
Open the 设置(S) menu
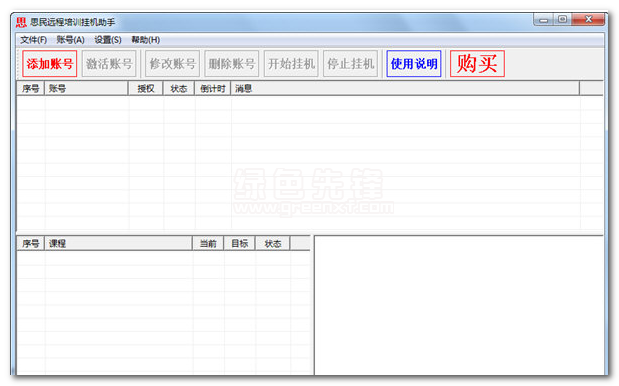coord(108,40)
